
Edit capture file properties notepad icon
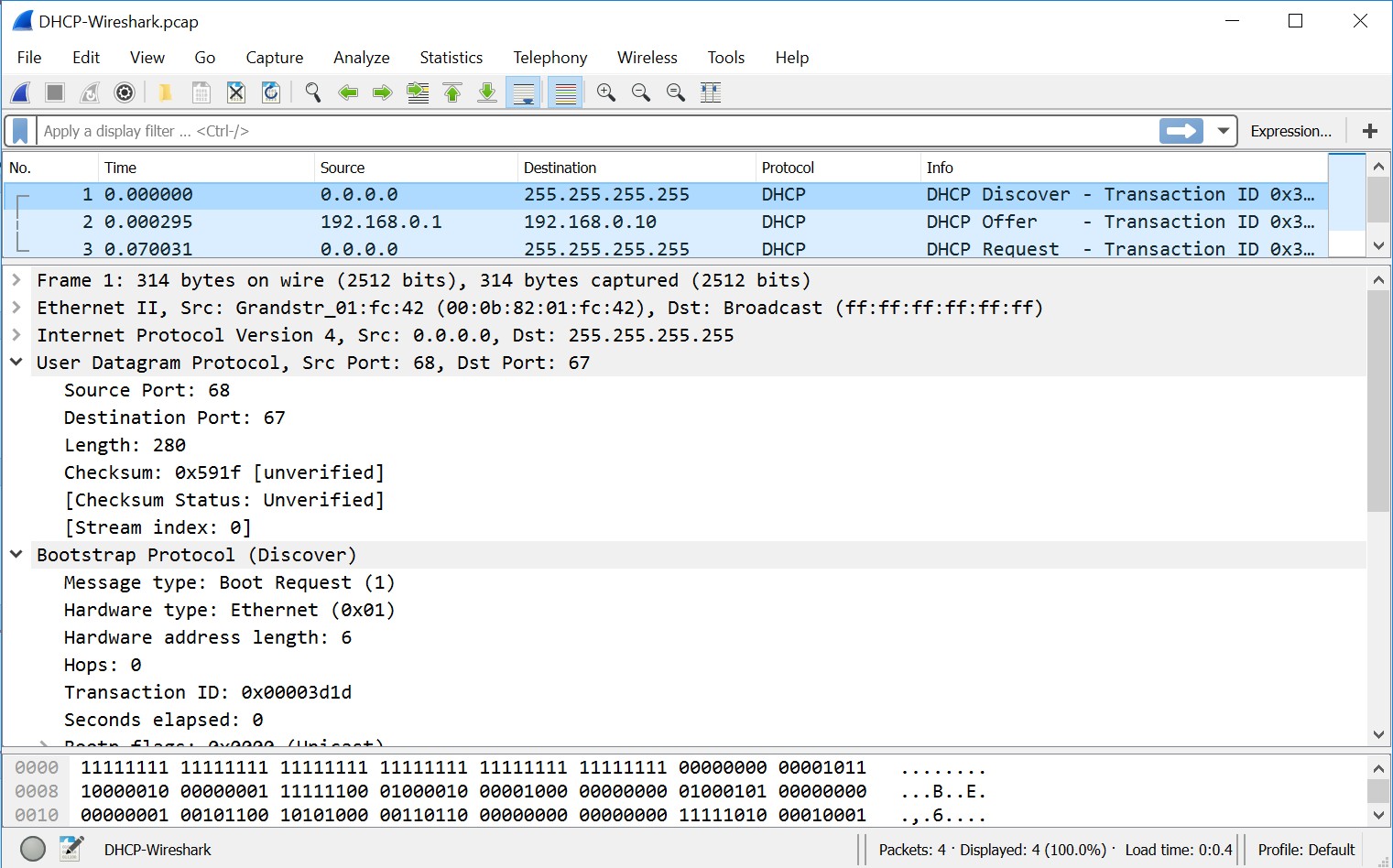tap(71, 849)
